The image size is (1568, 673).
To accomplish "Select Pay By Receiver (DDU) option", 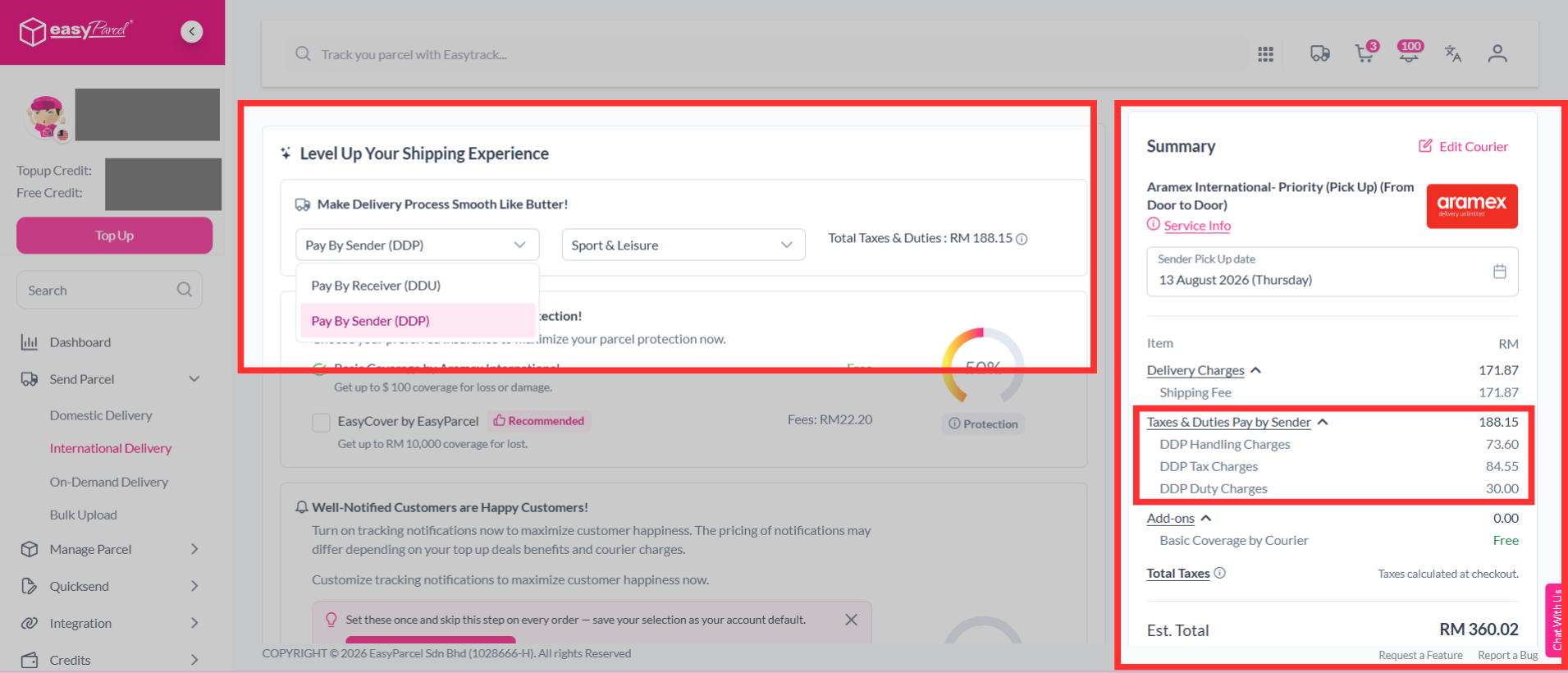I will pos(417,286).
